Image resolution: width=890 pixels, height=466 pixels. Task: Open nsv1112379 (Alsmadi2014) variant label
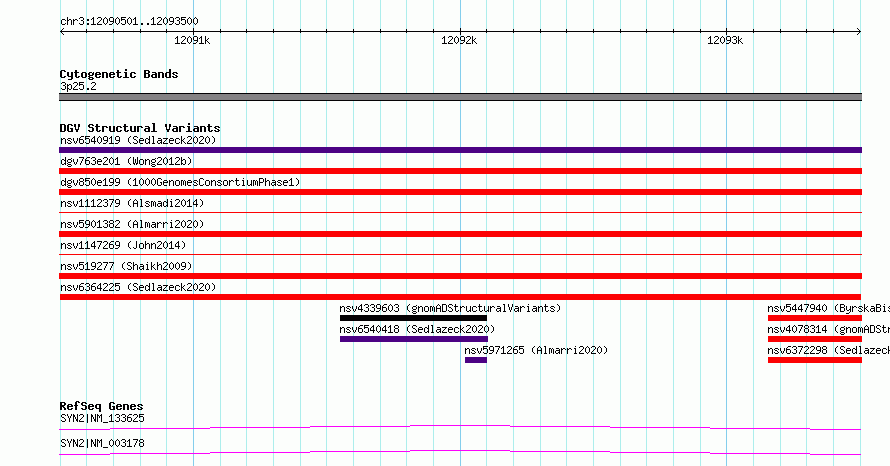tap(132, 203)
